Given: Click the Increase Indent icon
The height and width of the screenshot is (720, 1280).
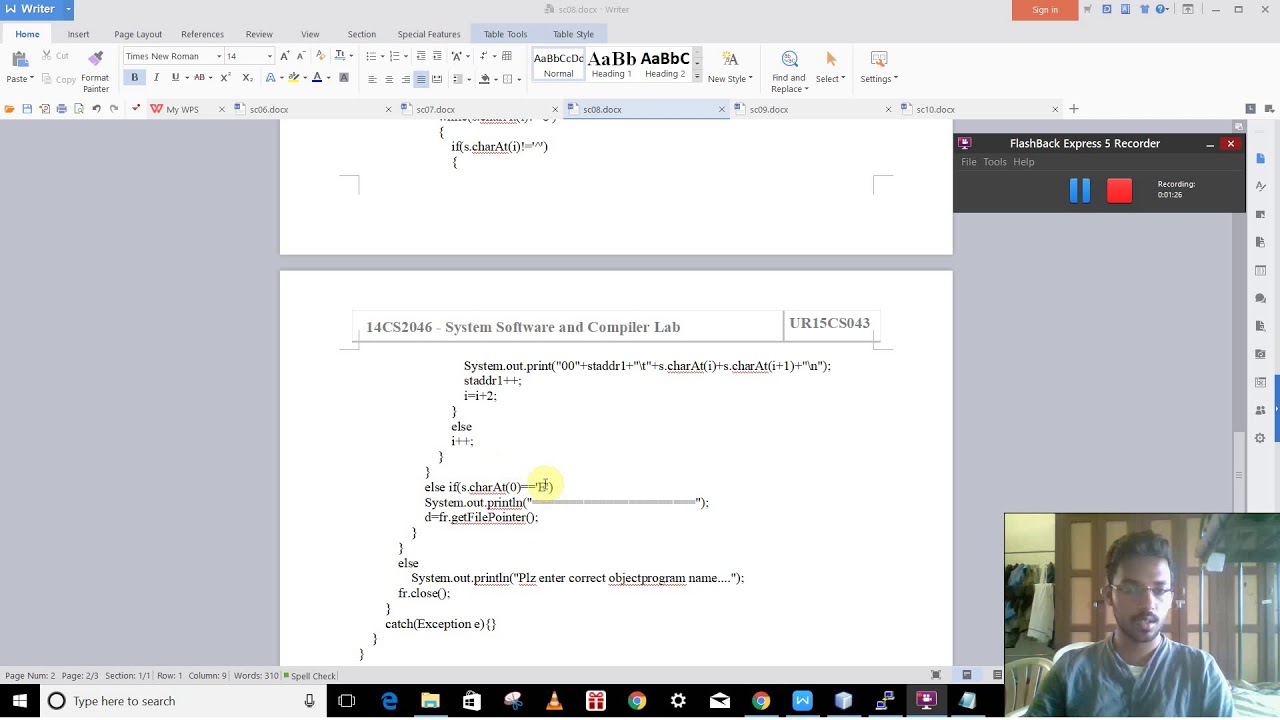Looking at the screenshot, I should (437, 56).
